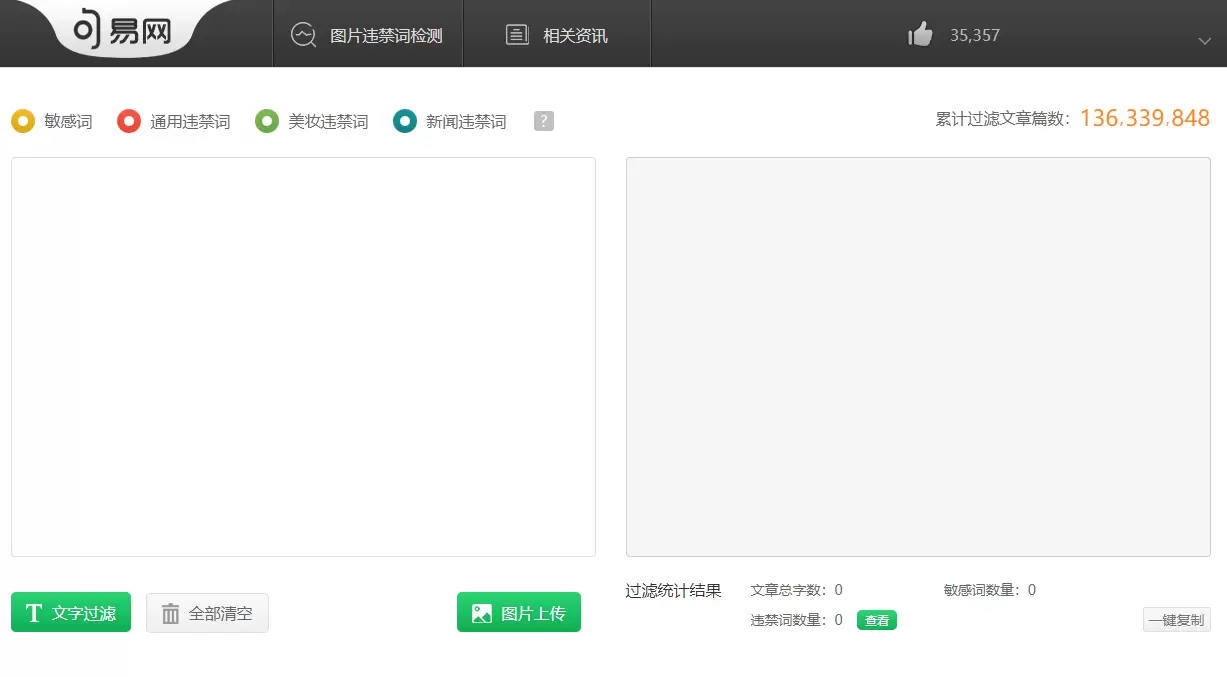Image resolution: width=1227 pixels, height=677 pixels.
Task: Click the 35,357 like count
Action: pyautogui.click(x=975, y=35)
